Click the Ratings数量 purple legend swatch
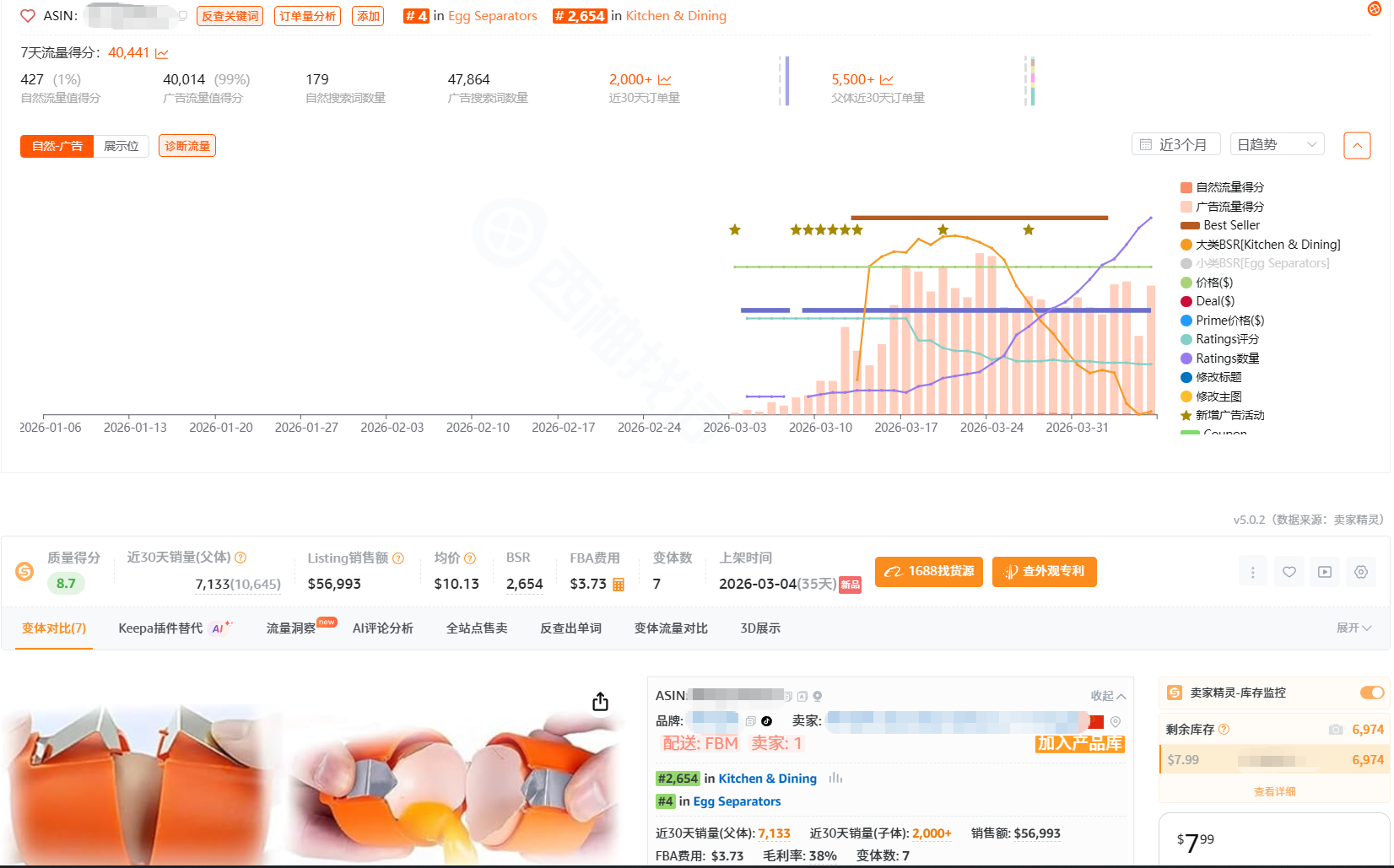Image resolution: width=1394 pixels, height=868 pixels. click(1186, 359)
